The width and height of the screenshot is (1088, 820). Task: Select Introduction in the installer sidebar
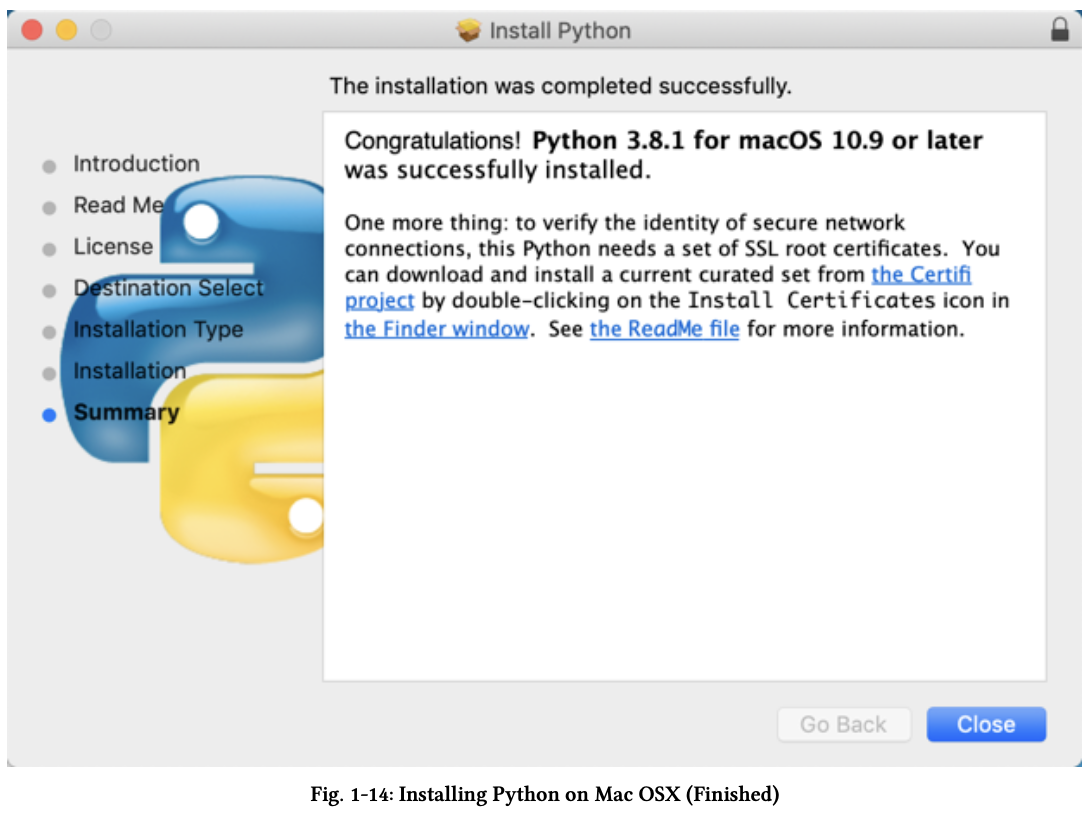point(136,164)
